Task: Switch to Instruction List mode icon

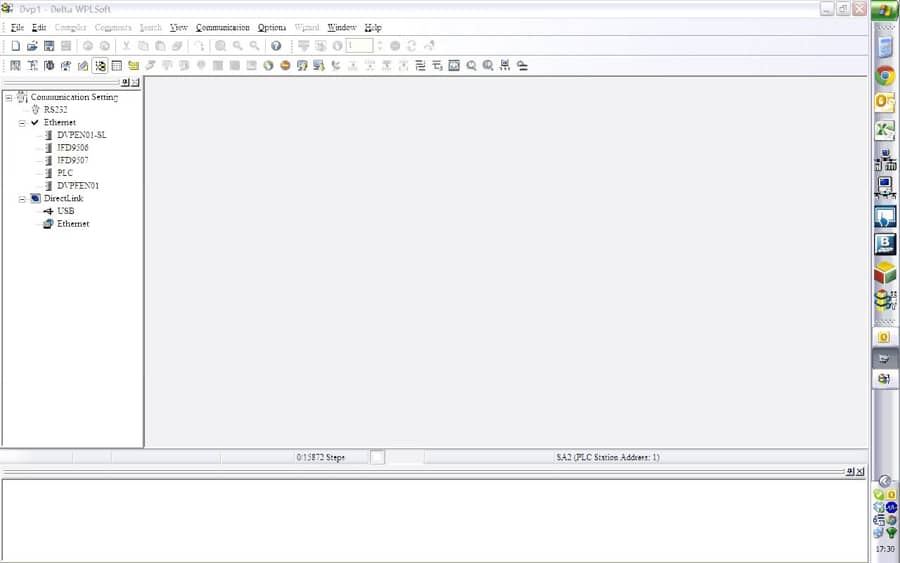Action: click(32, 65)
